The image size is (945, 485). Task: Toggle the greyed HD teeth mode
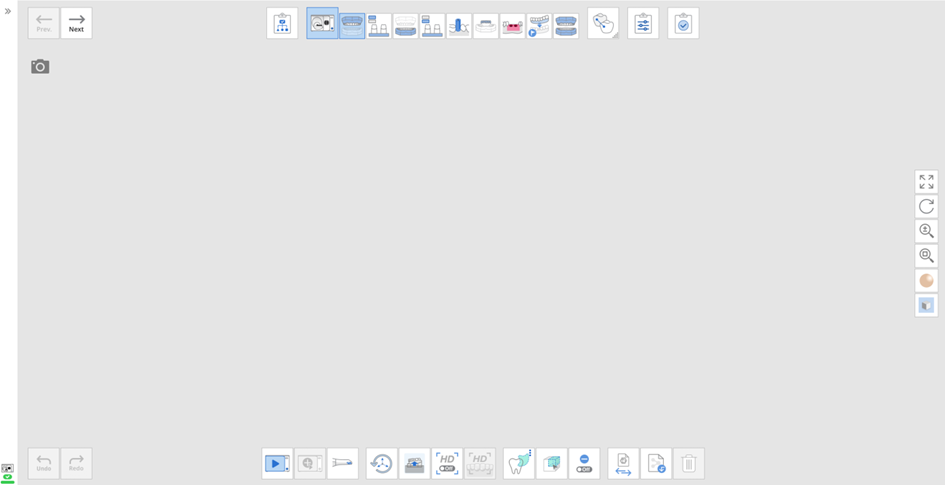point(480,463)
